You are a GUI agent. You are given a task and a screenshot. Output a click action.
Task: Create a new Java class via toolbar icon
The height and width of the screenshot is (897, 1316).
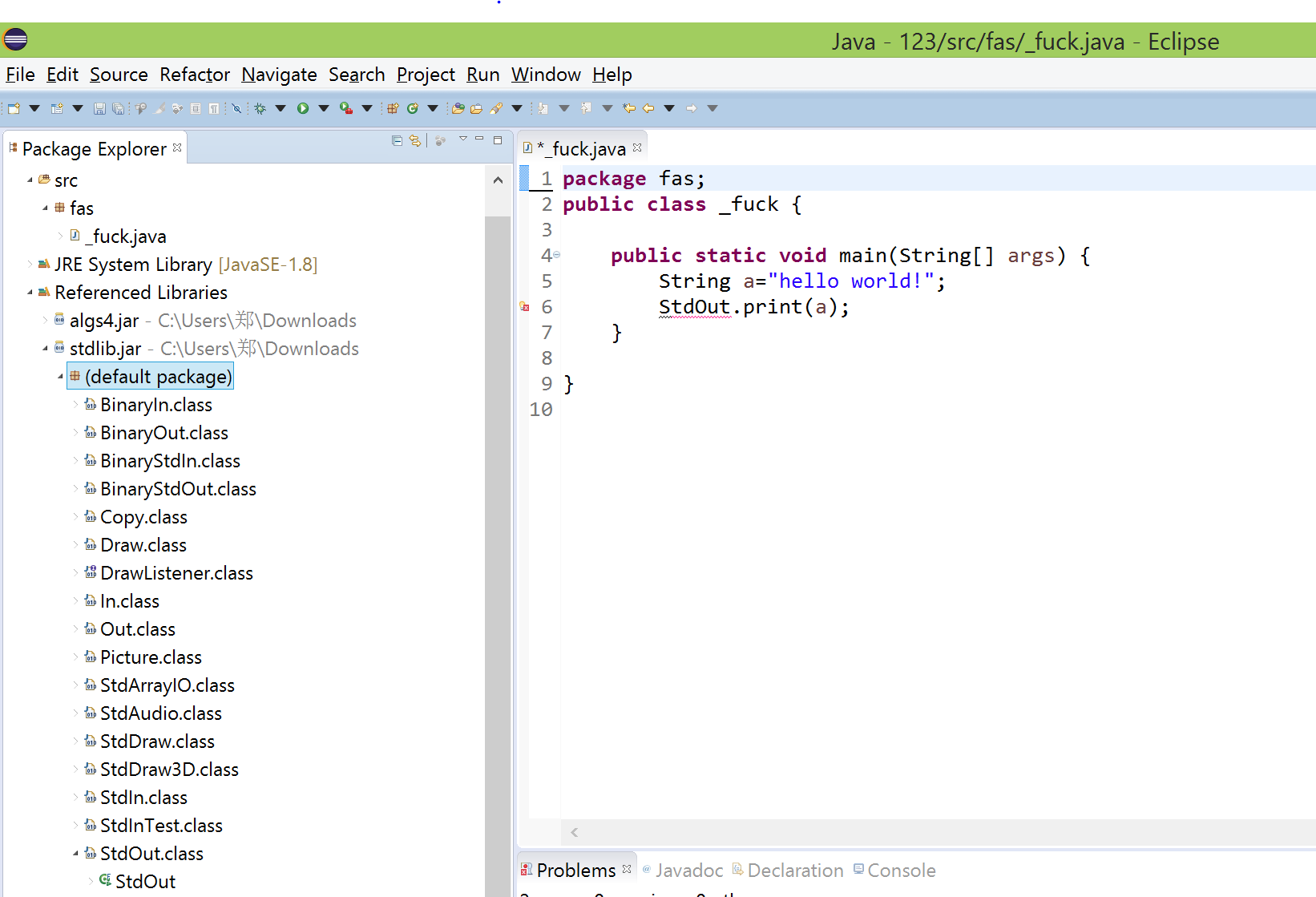point(412,108)
